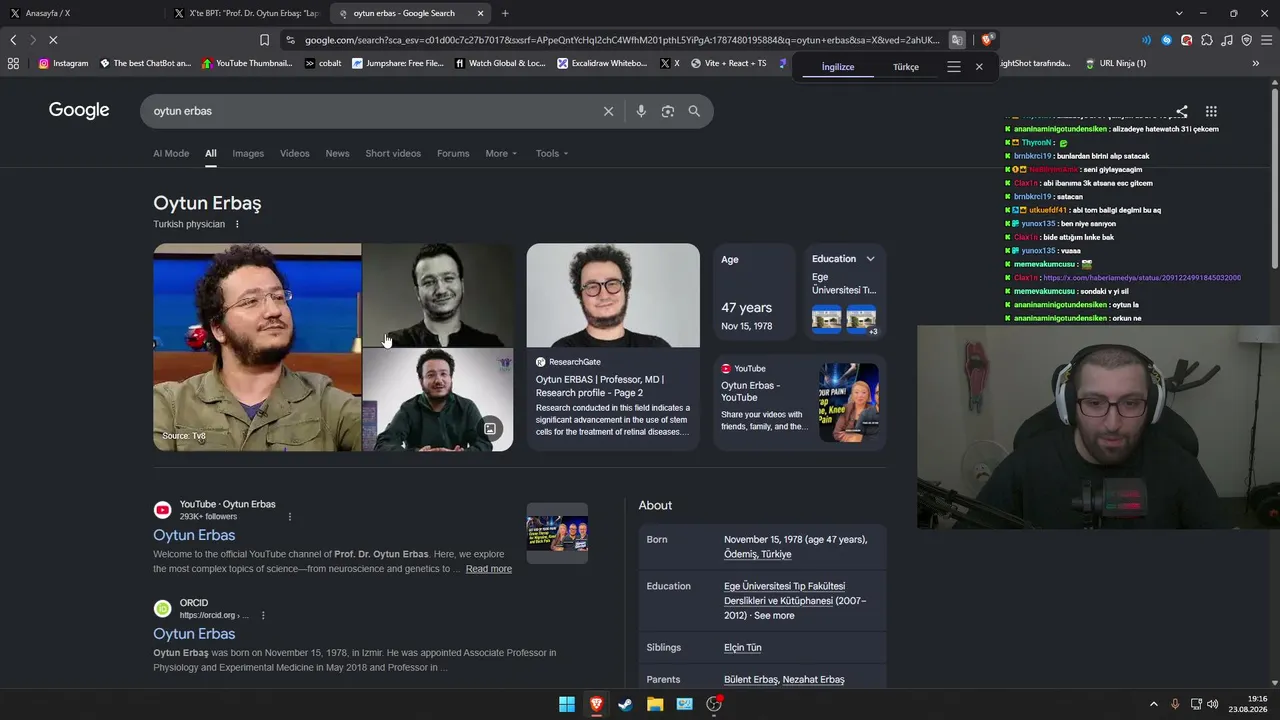The width and height of the screenshot is (1280, 720).
Task: Click Read more on the YouTube result
Action: (488, 569)
